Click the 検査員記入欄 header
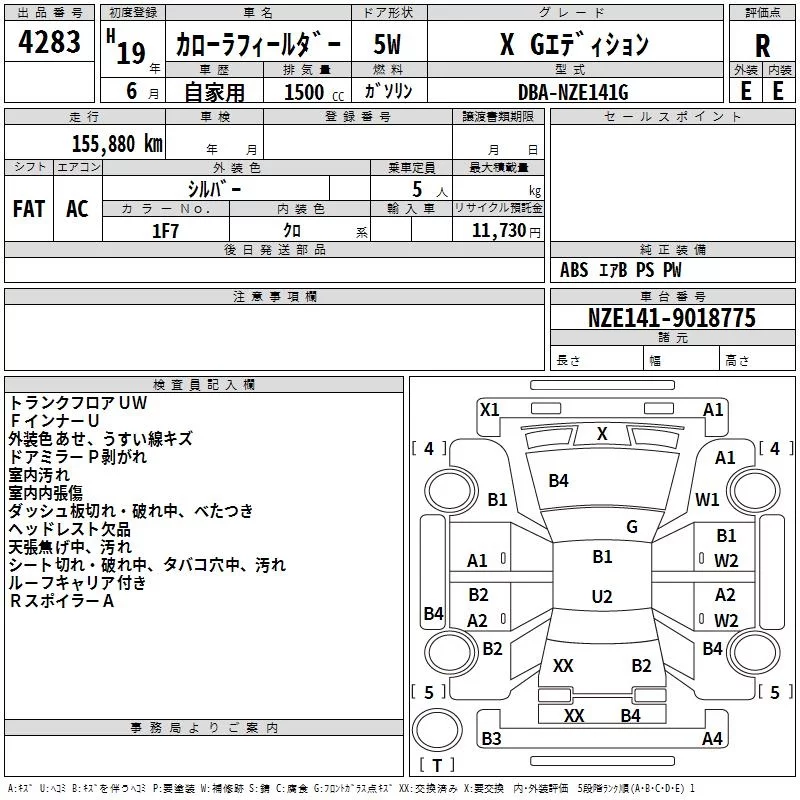Viewport: 800px width, 800px height. coord(204,385)
